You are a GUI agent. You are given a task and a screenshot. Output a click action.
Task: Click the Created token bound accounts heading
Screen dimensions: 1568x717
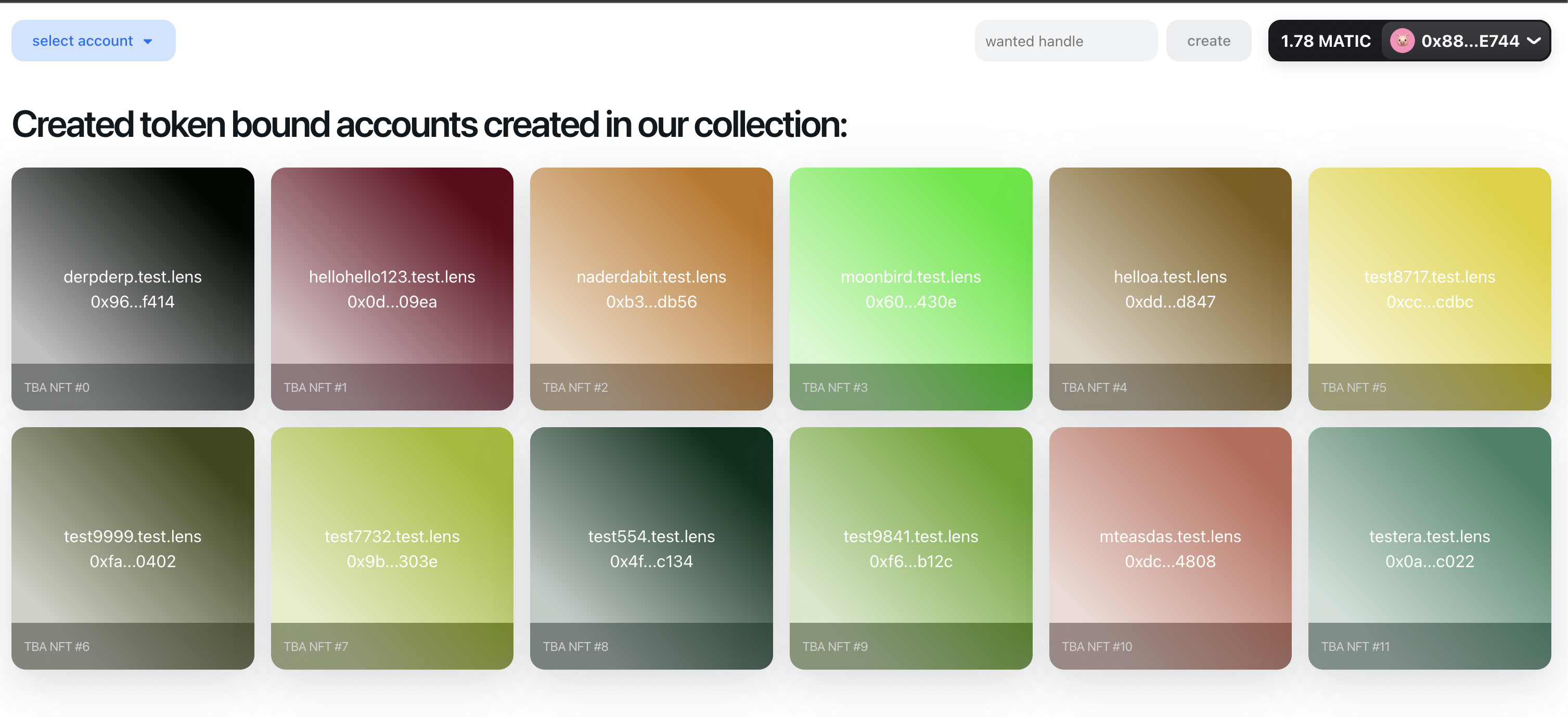[429, 125]
